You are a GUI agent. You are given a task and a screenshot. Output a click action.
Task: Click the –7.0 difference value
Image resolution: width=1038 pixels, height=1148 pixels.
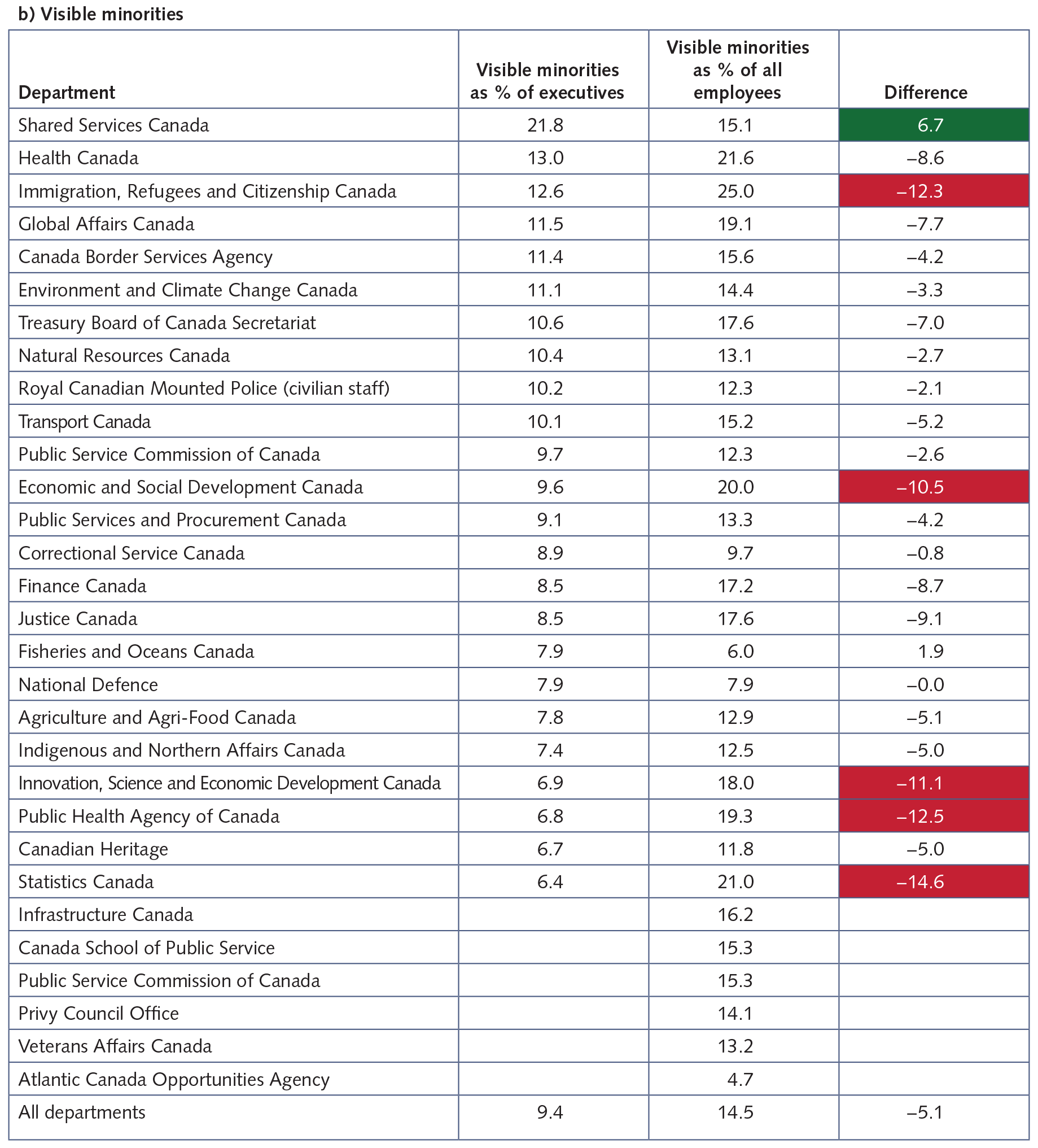[x=925, y=323]
